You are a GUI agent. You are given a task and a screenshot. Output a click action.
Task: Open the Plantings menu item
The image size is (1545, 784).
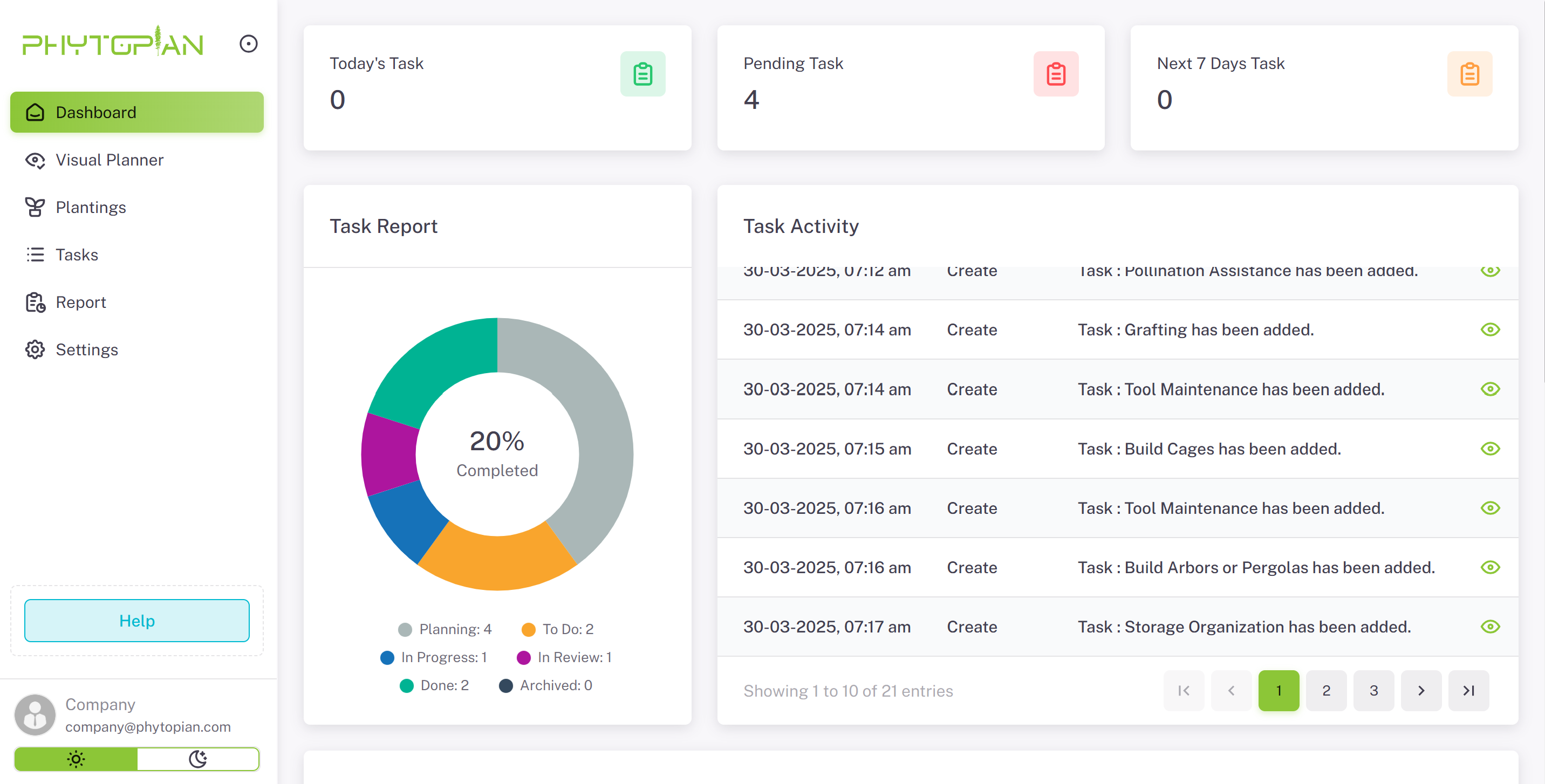click(91, 208)
